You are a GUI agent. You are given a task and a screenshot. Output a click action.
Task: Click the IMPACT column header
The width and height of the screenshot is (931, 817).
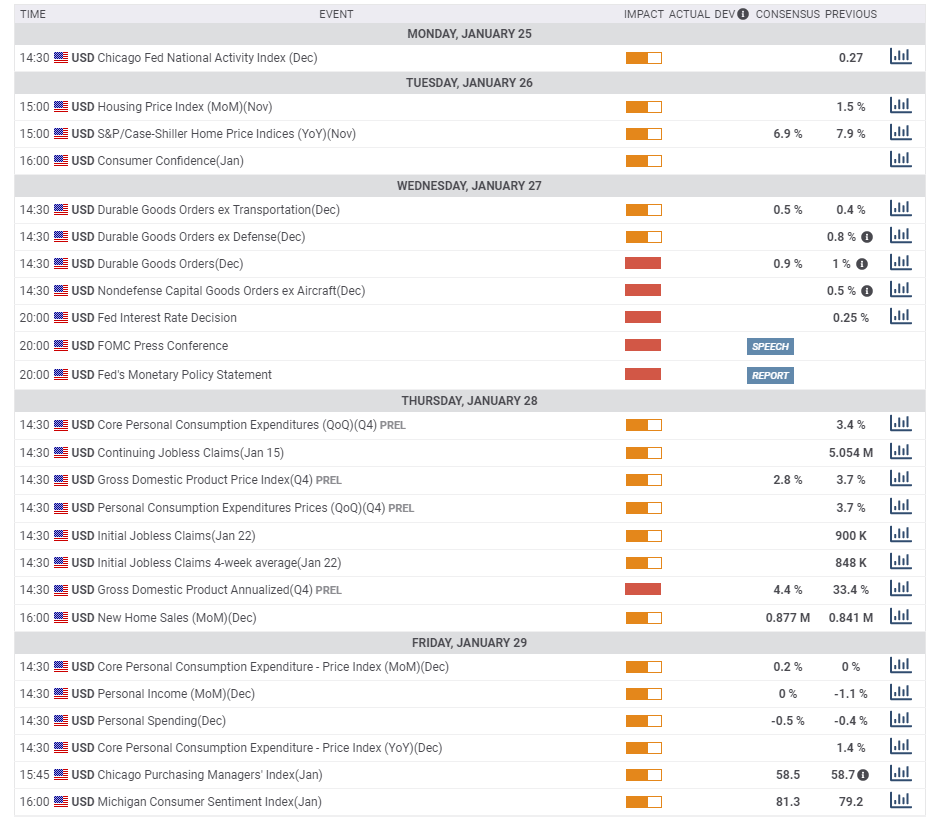(643, 14)
